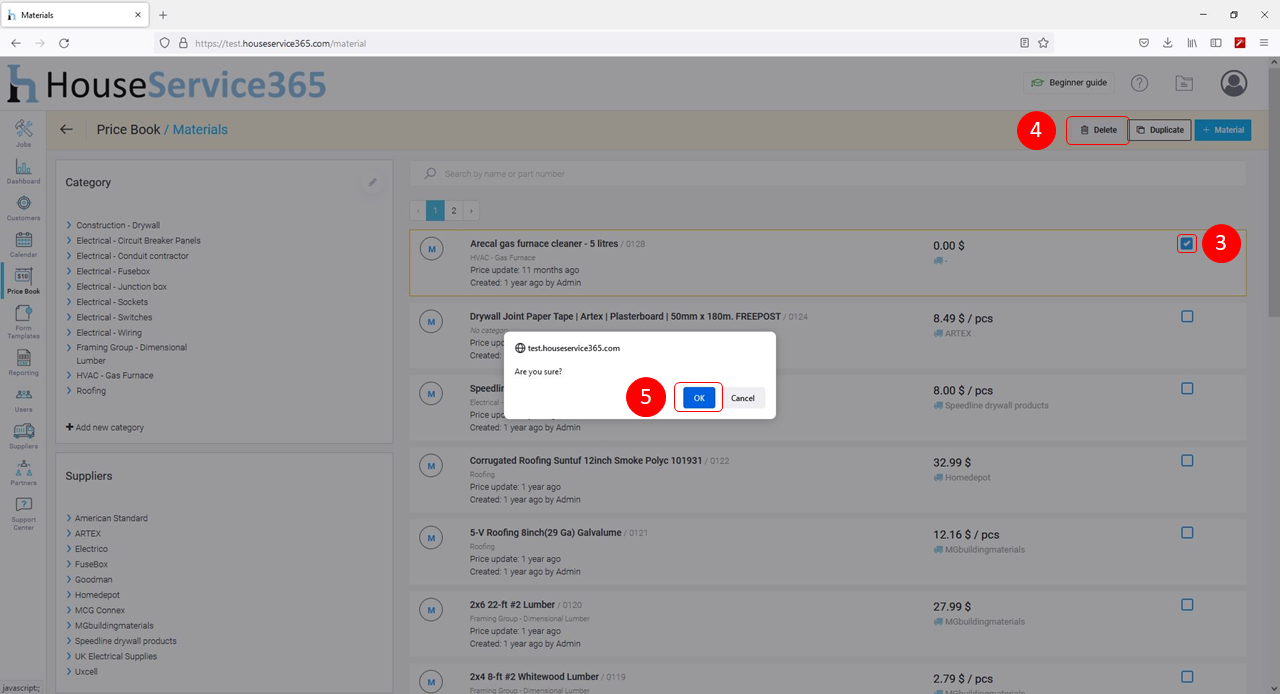Screen dimensions: 1280x694
Task: Open Jobs in the left sidebar
Action: pos(24,133)
